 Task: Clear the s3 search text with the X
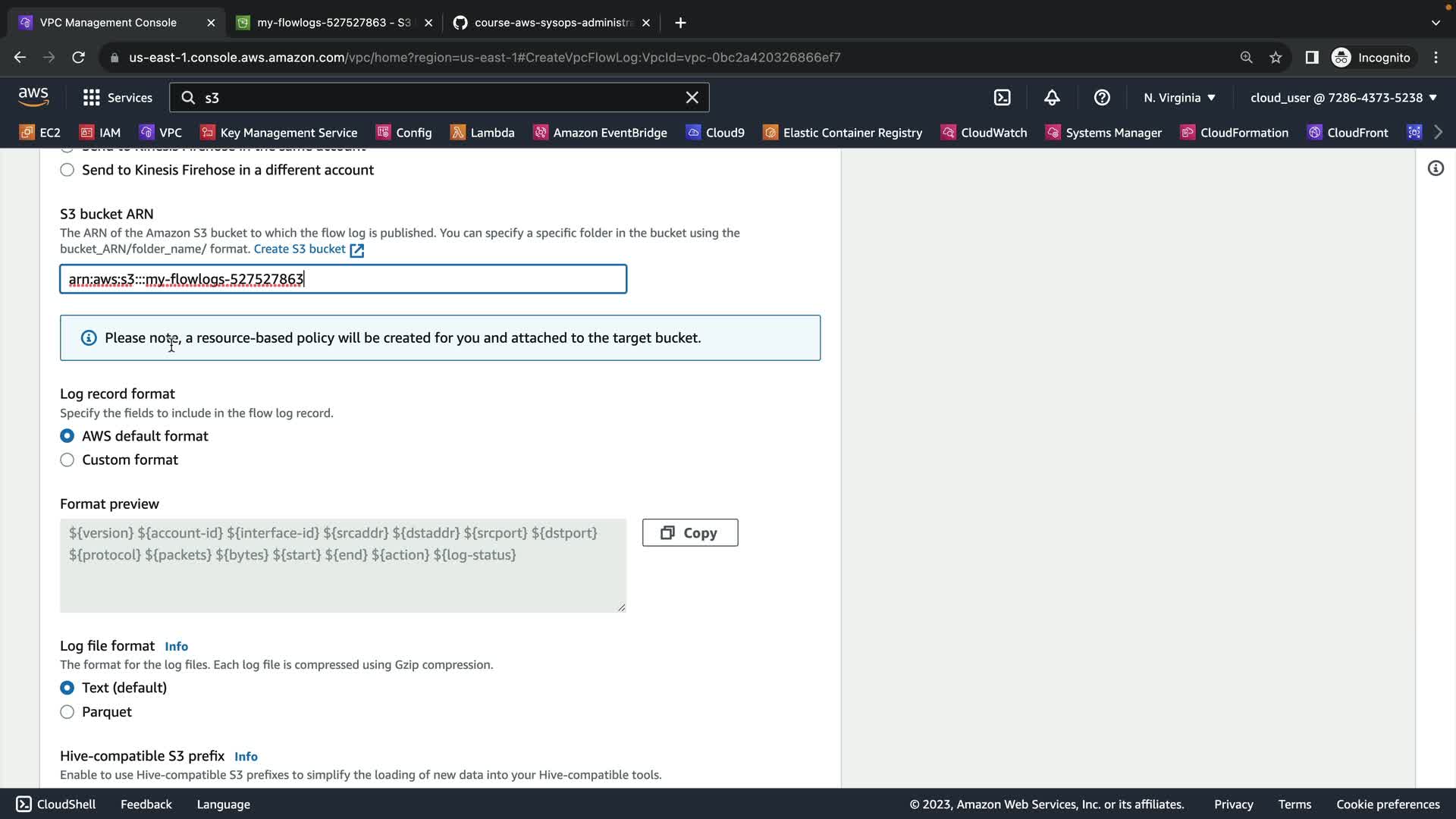(x=692, y=98)
